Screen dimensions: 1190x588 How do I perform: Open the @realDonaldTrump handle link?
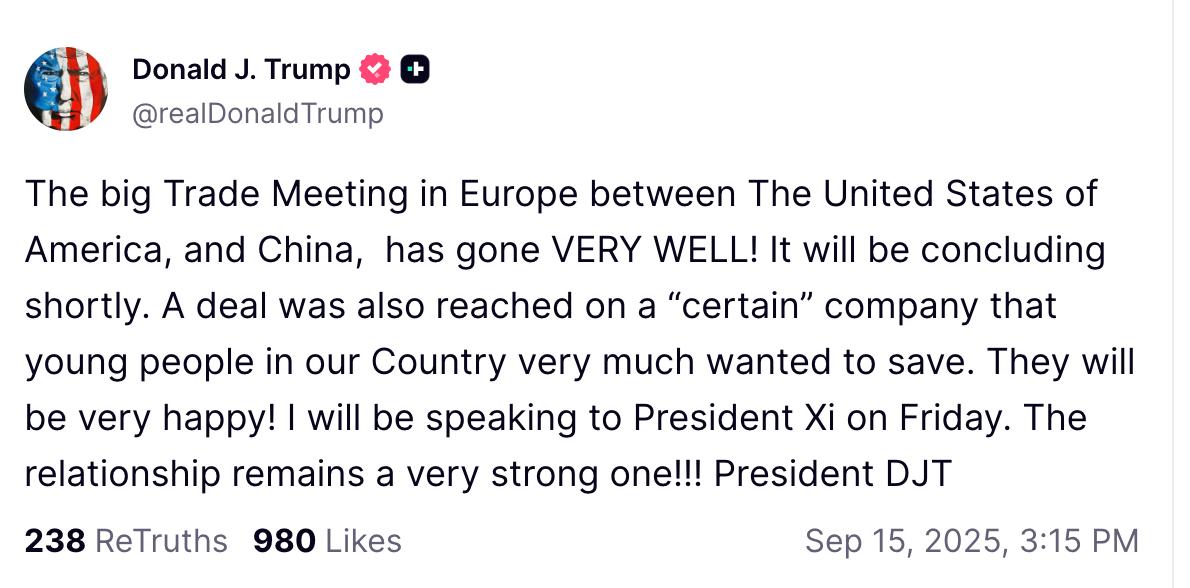click(258, 114)
